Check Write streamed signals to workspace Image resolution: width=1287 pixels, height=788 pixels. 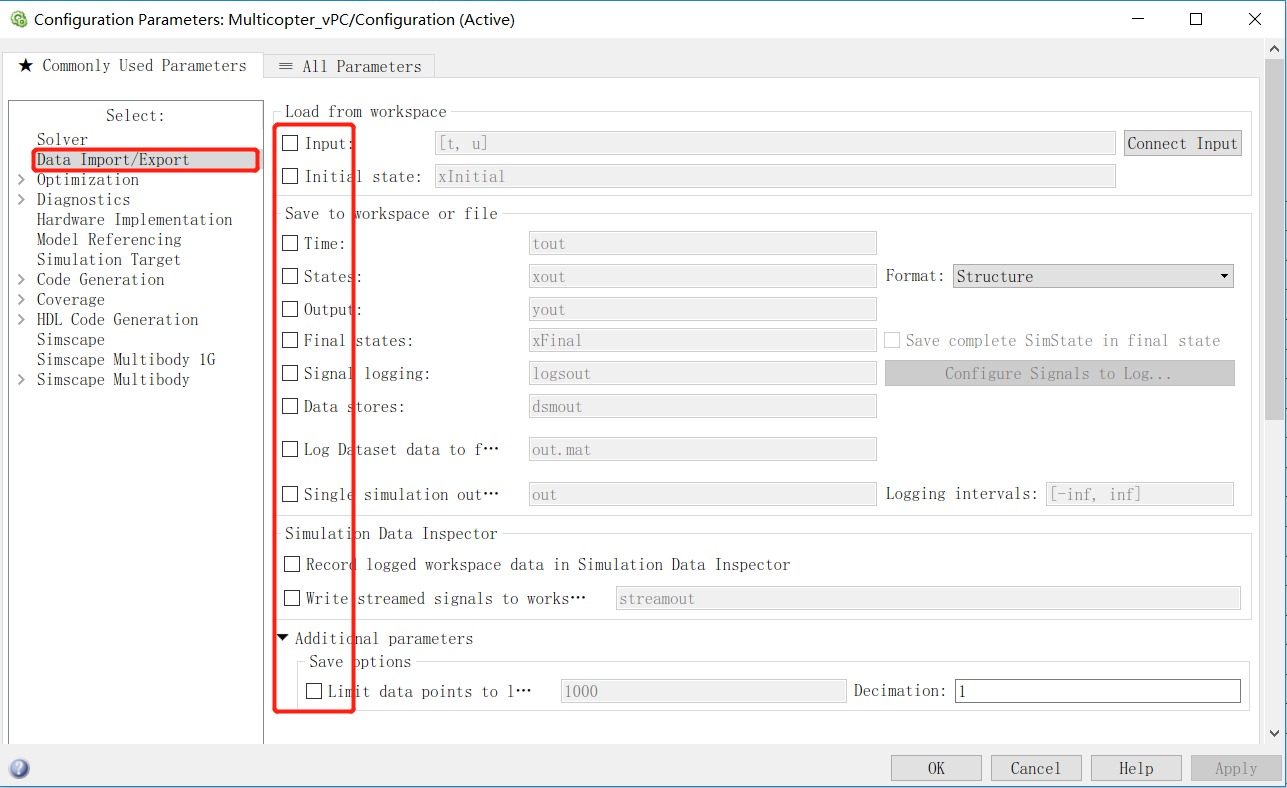(x=292, y=598)
